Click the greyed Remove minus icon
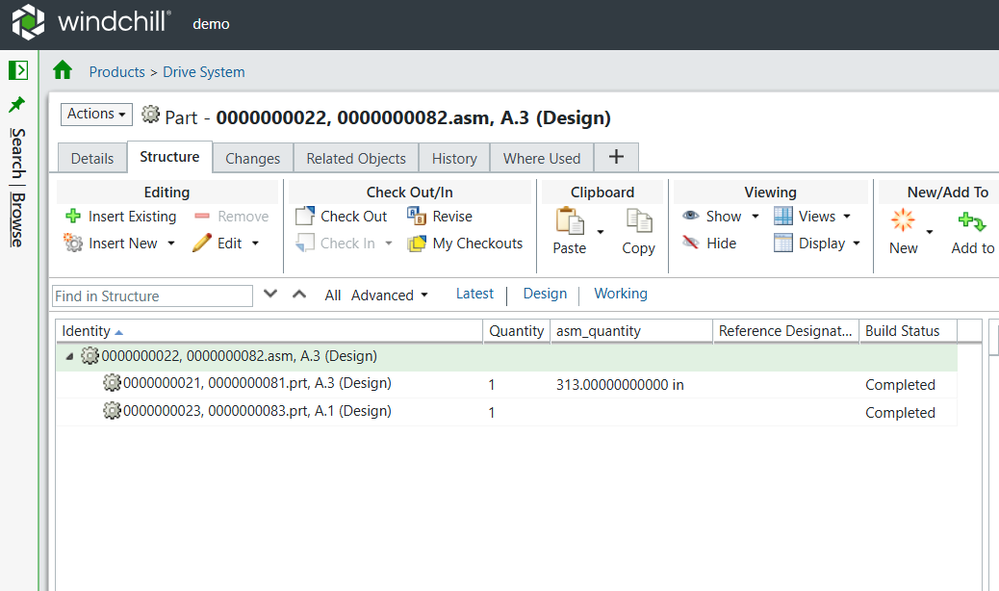This screenshot has height=591, width=999. pos(202,216)
